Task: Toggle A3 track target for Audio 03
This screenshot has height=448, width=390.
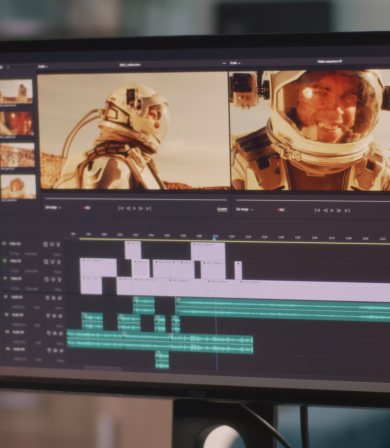Action: 7,332
